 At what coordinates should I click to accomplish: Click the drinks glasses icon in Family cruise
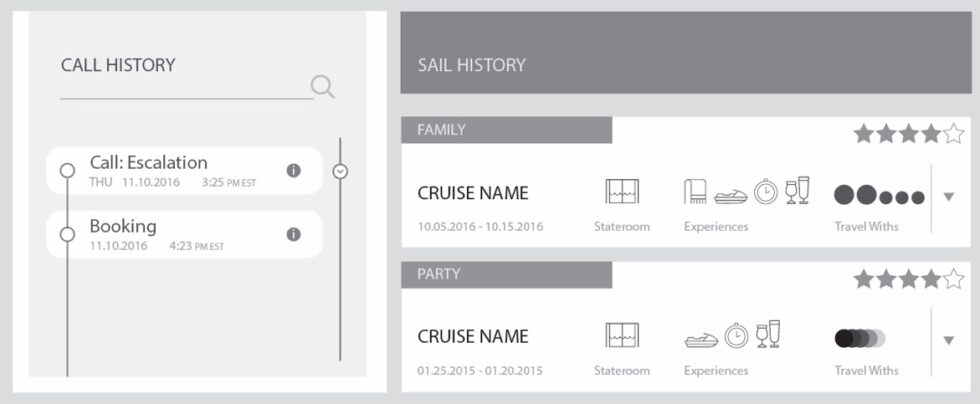(797, 190)
